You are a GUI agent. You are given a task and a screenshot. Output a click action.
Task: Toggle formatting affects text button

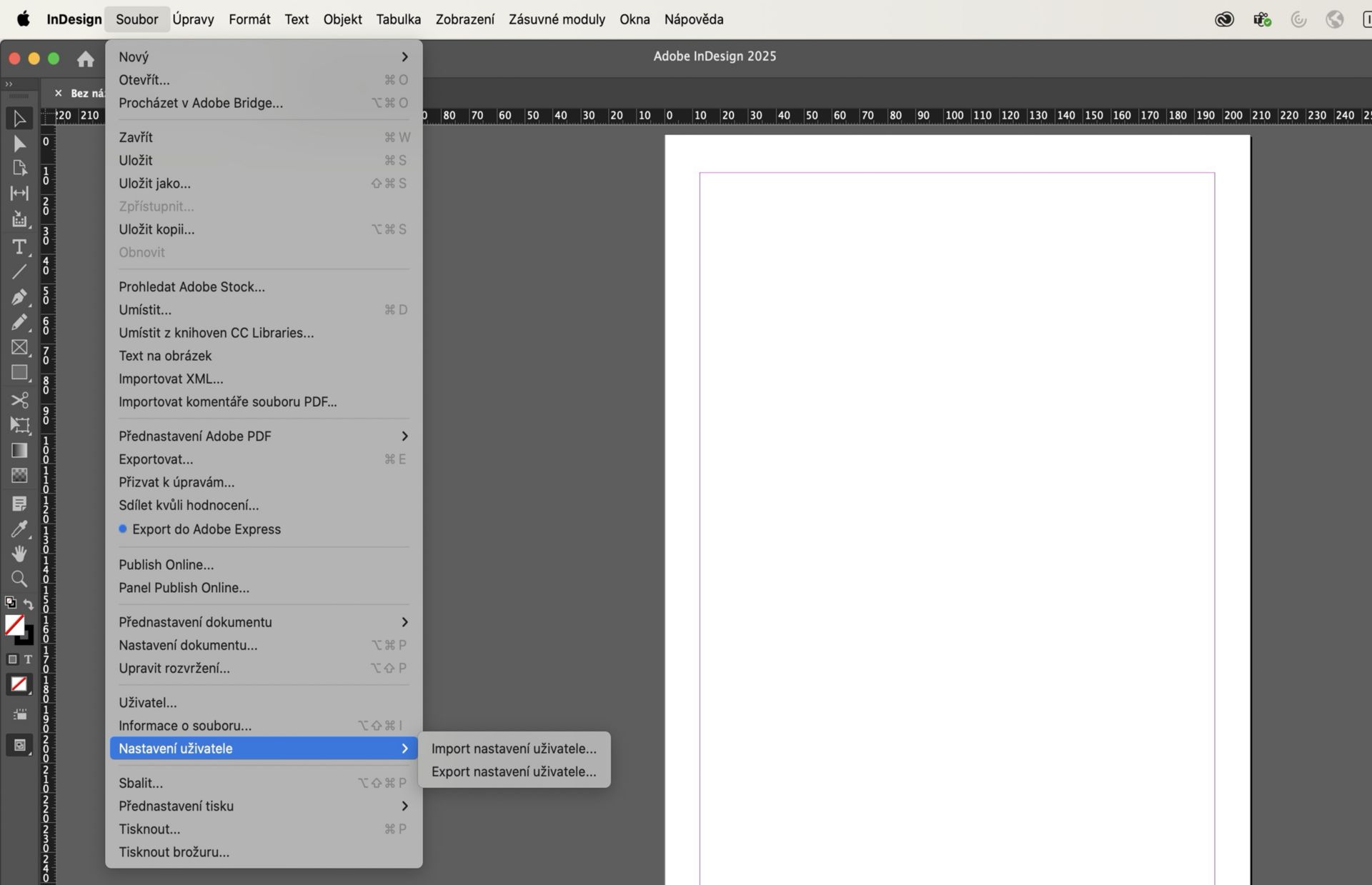click(29, 659)
